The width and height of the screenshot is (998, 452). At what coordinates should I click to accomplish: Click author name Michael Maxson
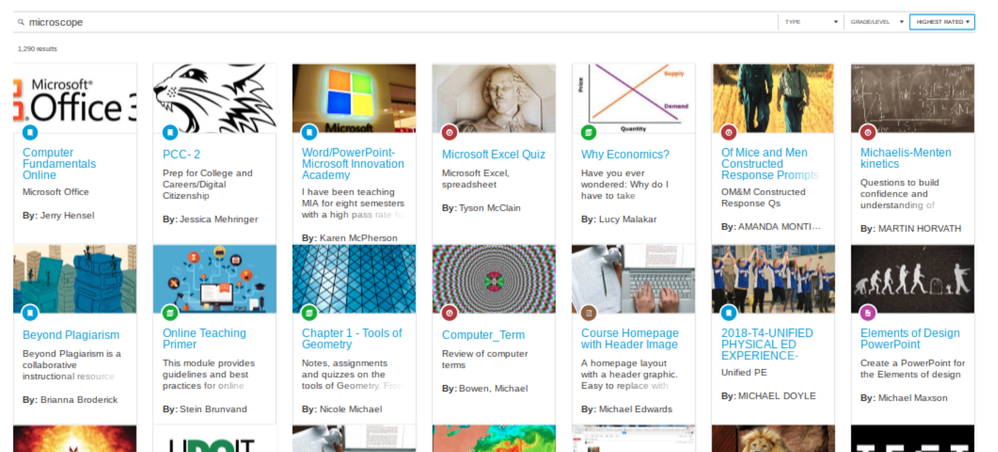click(913, 398)
